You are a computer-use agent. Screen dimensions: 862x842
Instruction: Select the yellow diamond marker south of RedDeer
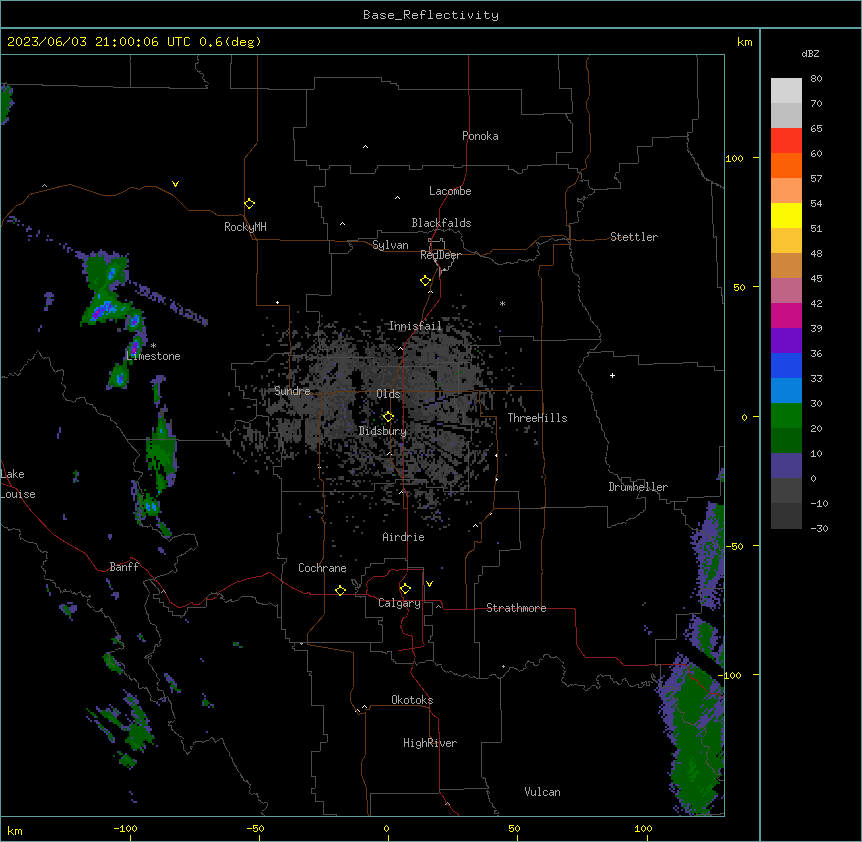[x=425, y=281]
